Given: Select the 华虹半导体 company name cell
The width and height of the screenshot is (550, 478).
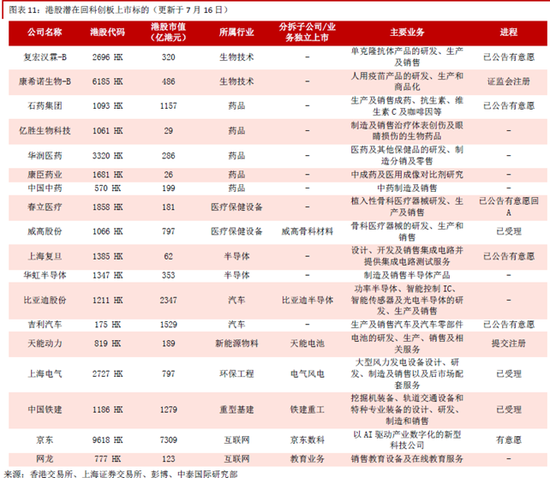Looking at the screenshot, I should point(45,275).
